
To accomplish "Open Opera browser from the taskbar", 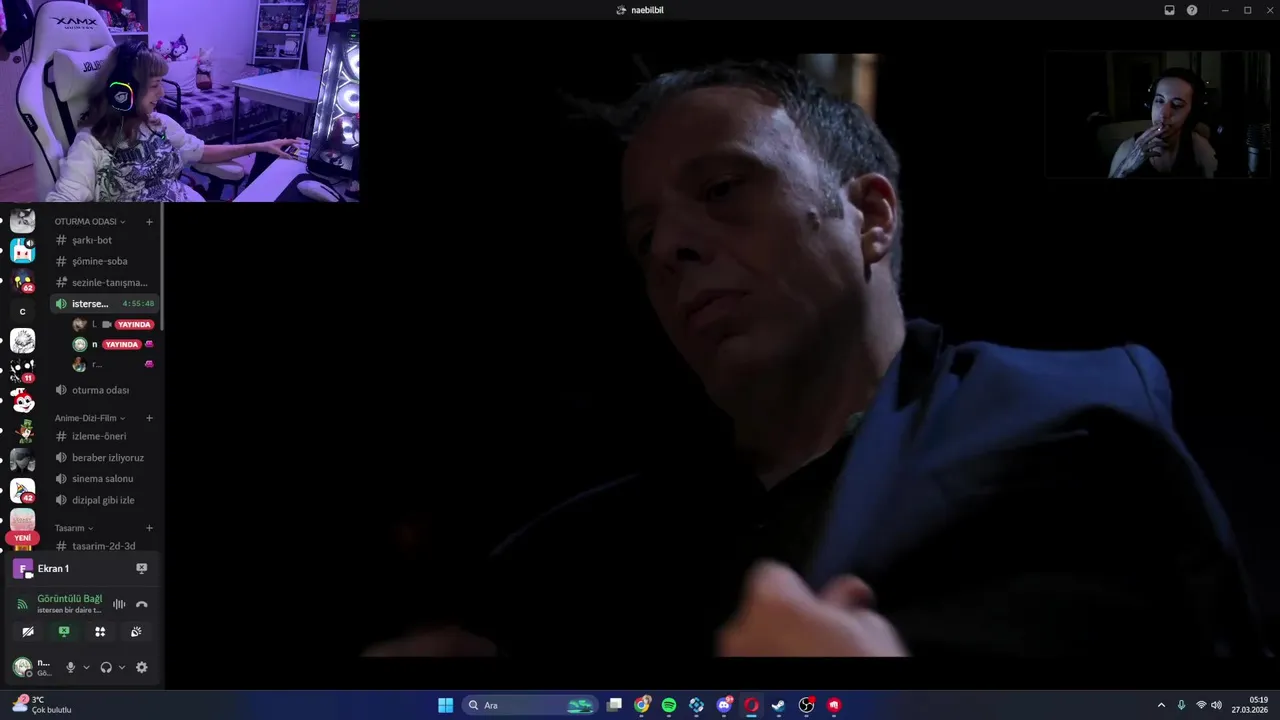I will point(751,705).
